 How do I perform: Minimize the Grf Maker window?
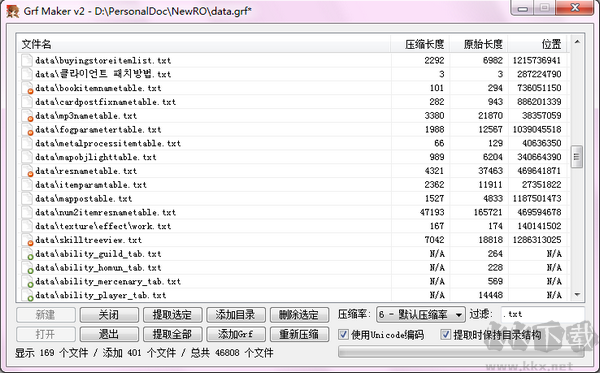point(522,8)
